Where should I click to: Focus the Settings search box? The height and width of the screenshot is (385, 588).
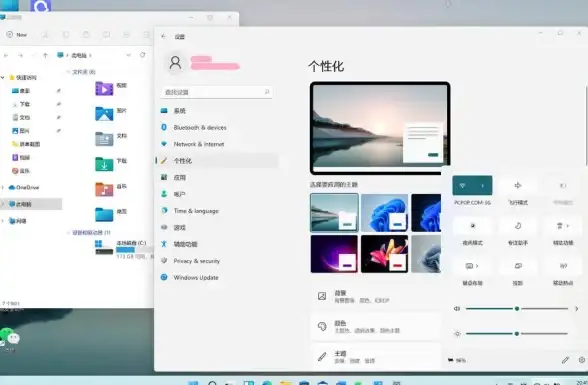pos(216,92)
